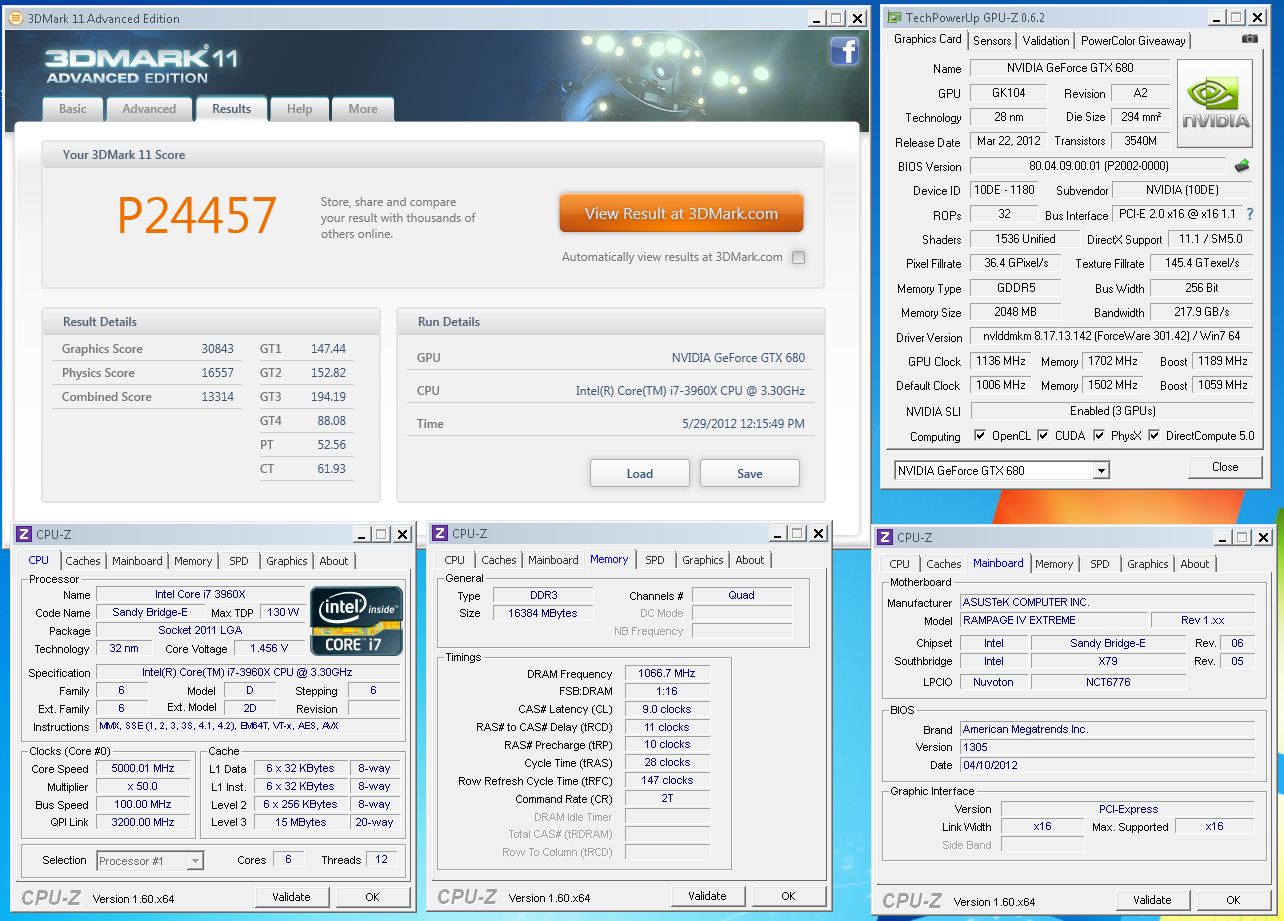
Task: Open Caches tab in the CPU-Z CPU window
Action: click(83, 561)
